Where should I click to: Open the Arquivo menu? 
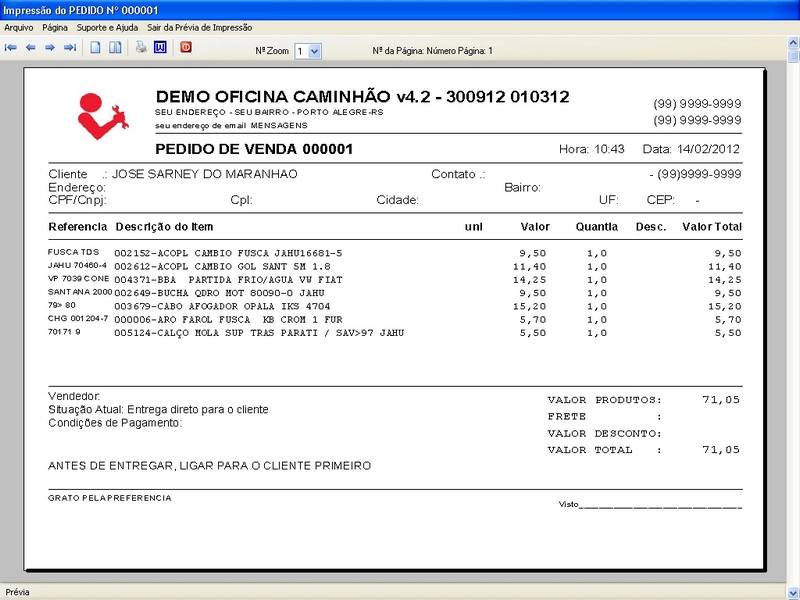point(19,28)
